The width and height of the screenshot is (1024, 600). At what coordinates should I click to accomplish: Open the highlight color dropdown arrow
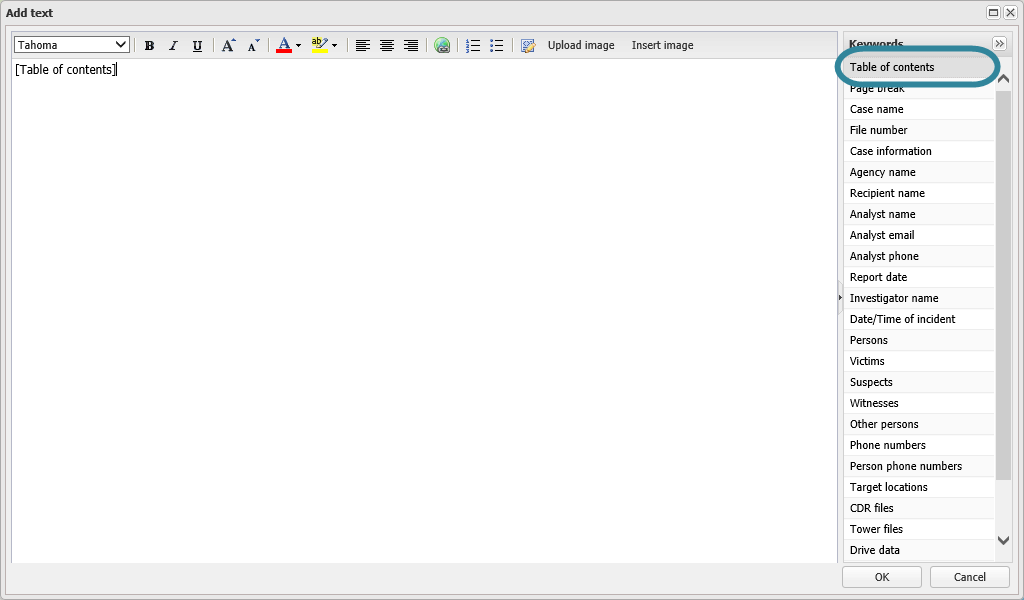tap(334, 46)
